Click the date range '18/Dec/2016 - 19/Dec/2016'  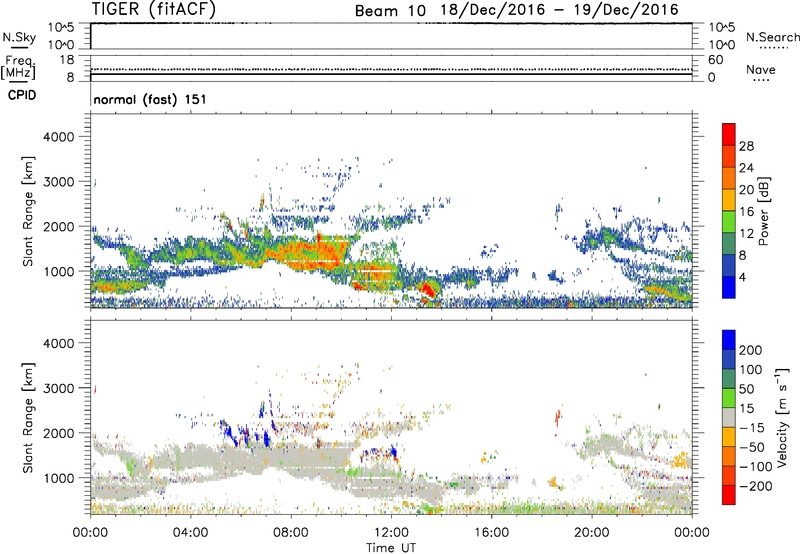click(x=559, y=10)
